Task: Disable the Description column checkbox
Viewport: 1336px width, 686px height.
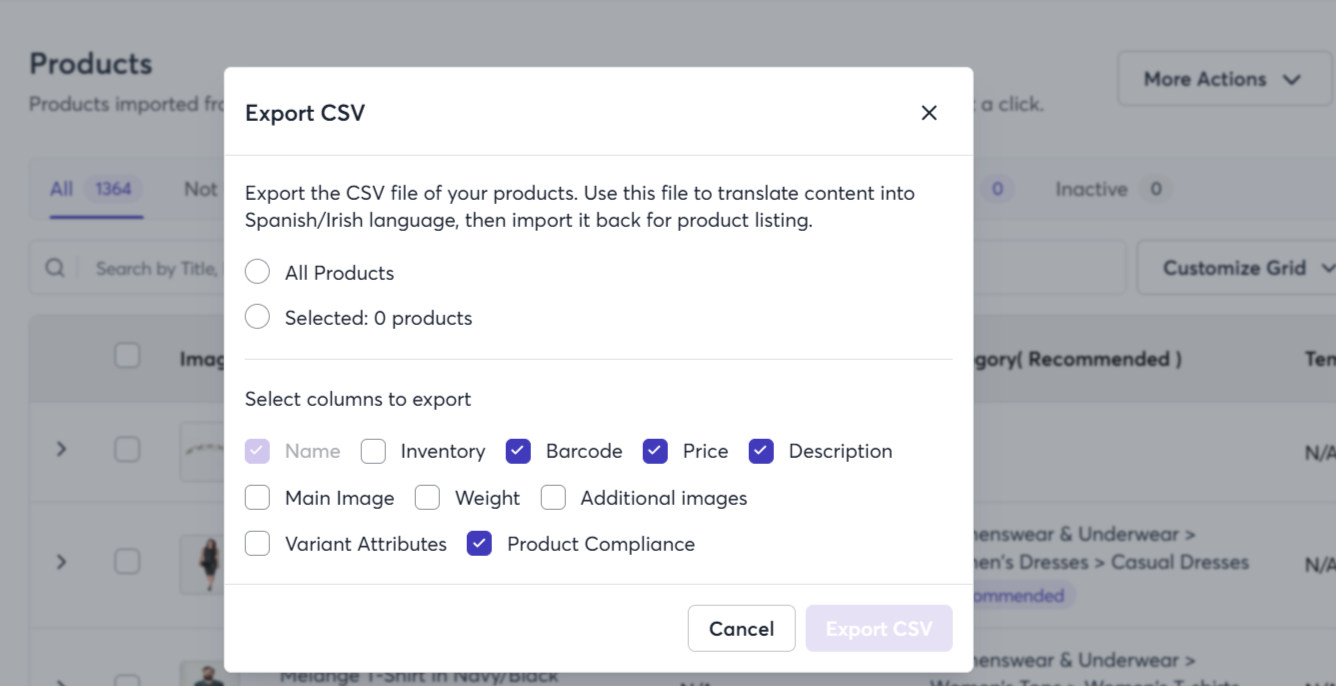Action: tap(761, 451)
